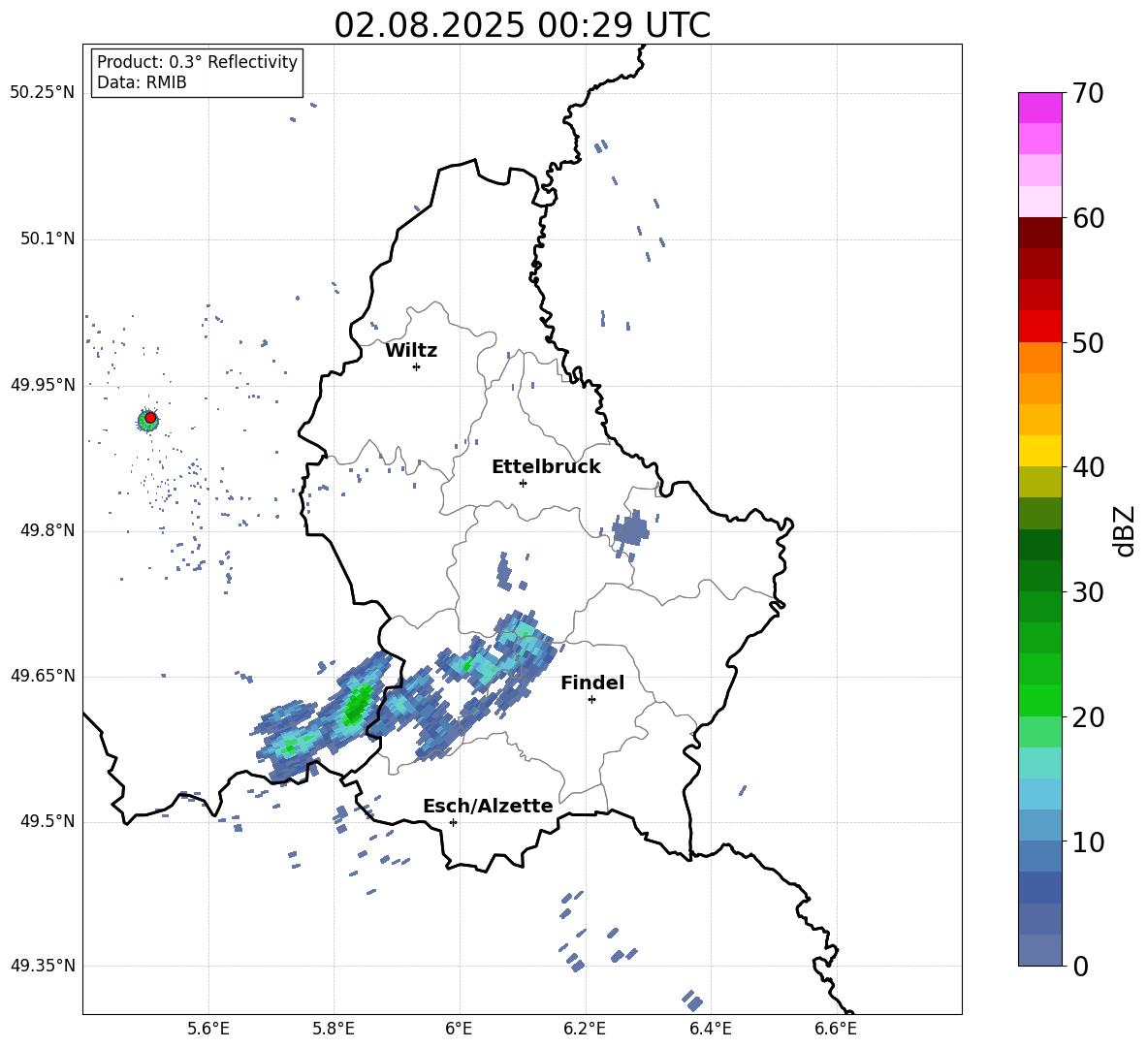Click the colorbar tick label 10
Screen dimensions: 1148x1048
tap(1088, 842)
